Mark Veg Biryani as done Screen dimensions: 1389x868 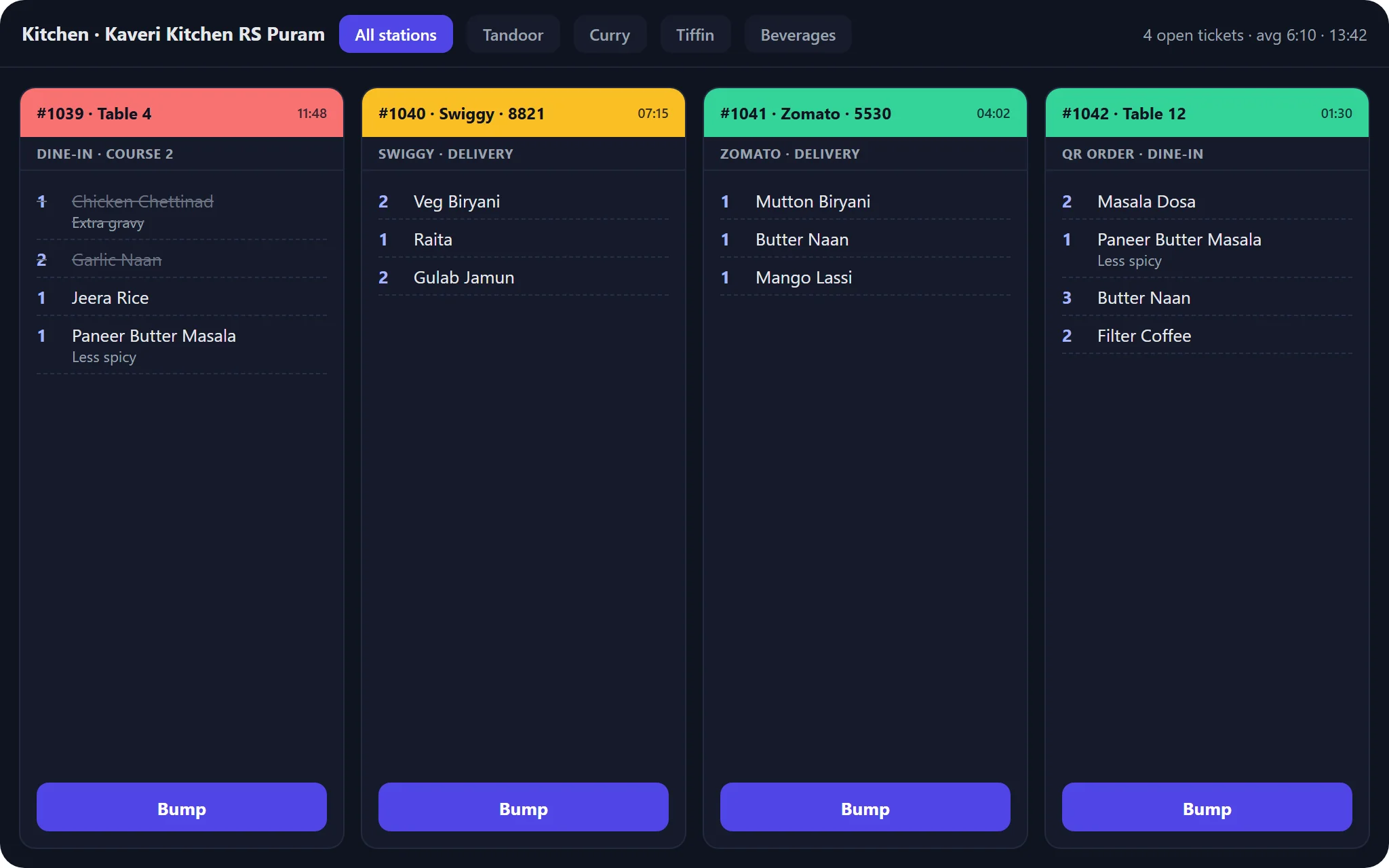pos(524,201)
